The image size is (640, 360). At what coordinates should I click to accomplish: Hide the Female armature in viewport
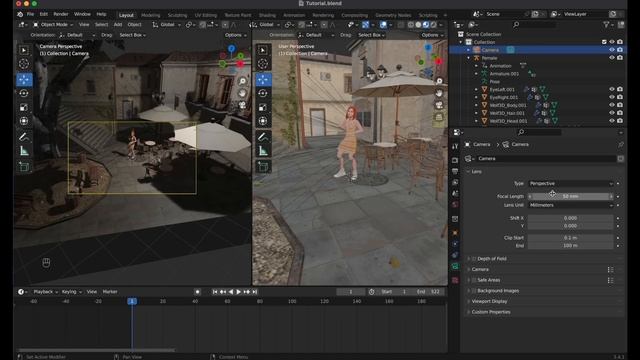[612, 58]
